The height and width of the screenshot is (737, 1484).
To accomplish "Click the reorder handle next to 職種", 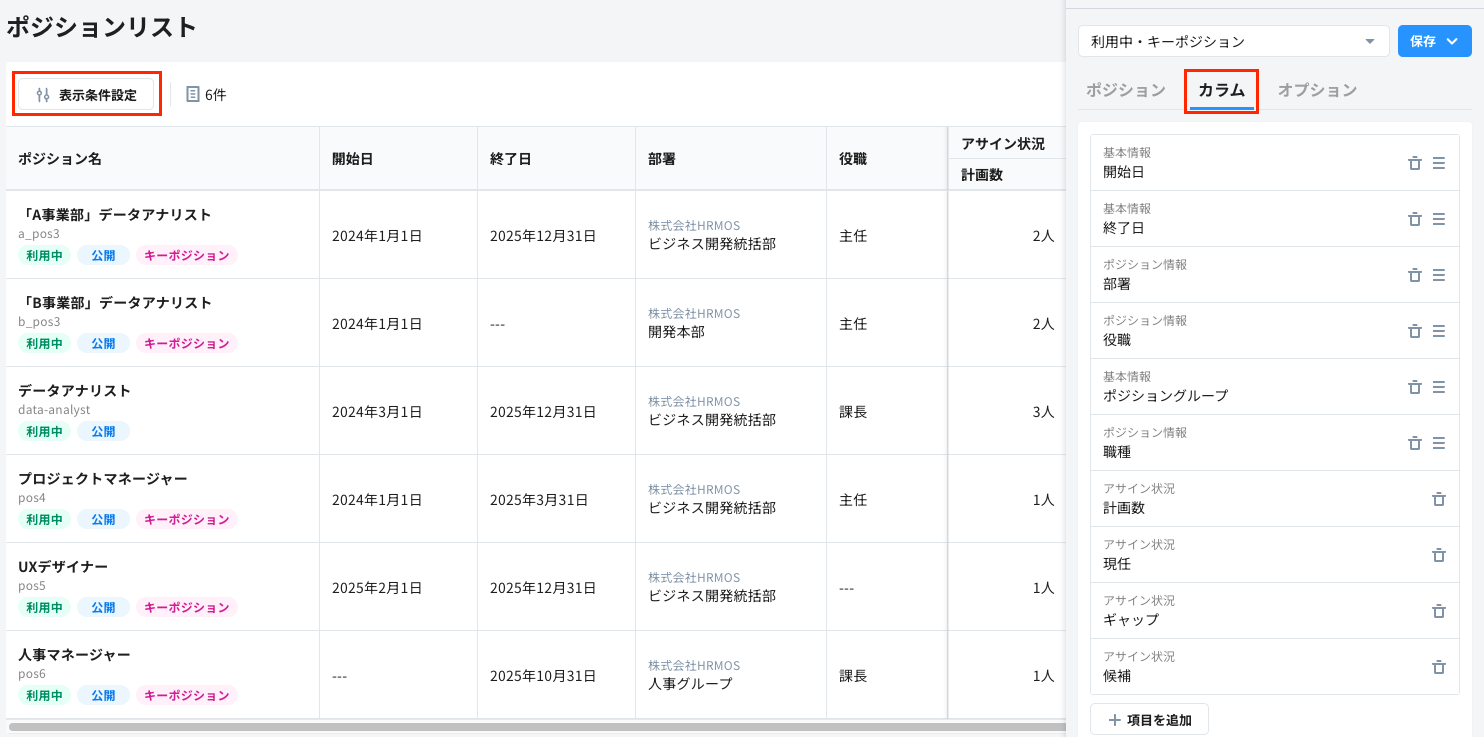I will [1440, 442].
